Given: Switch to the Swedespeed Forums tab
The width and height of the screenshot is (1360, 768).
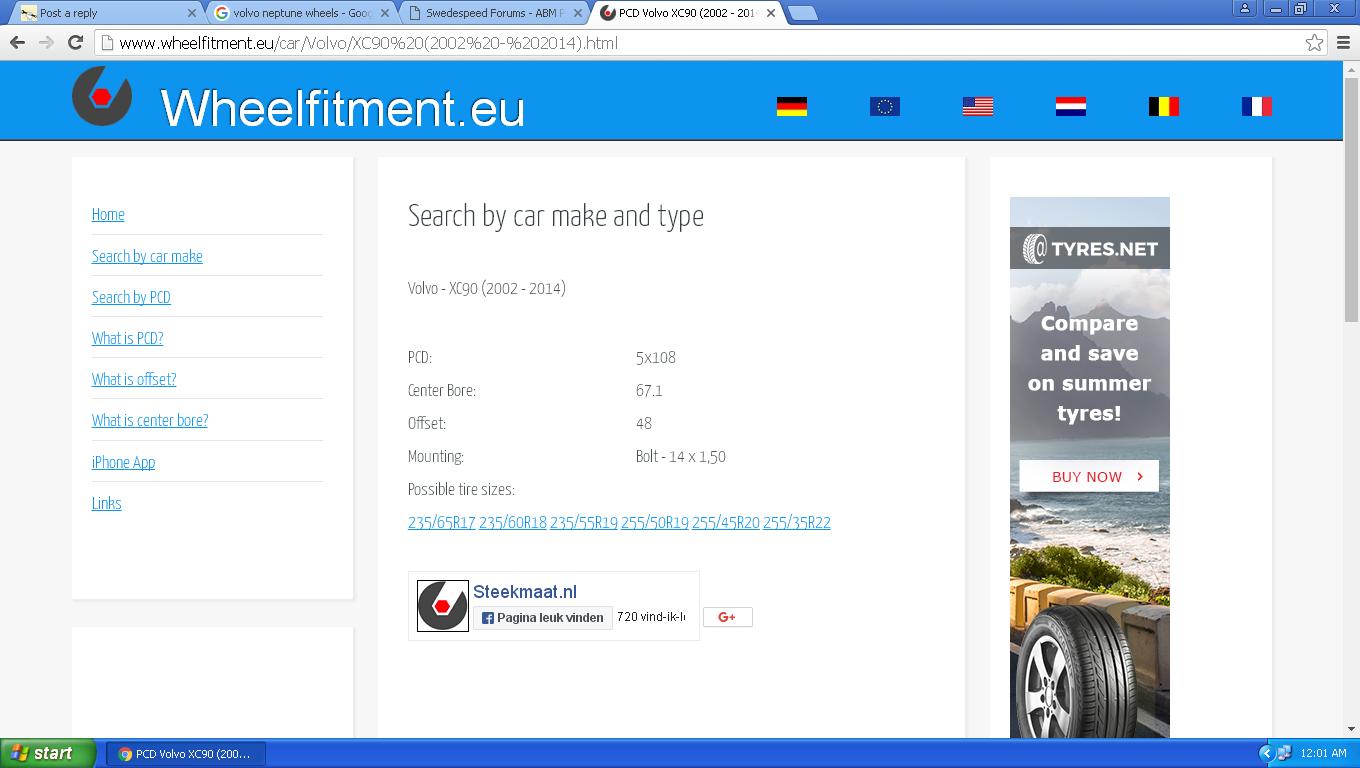Looking at the screenshot, I should (494, 13).
